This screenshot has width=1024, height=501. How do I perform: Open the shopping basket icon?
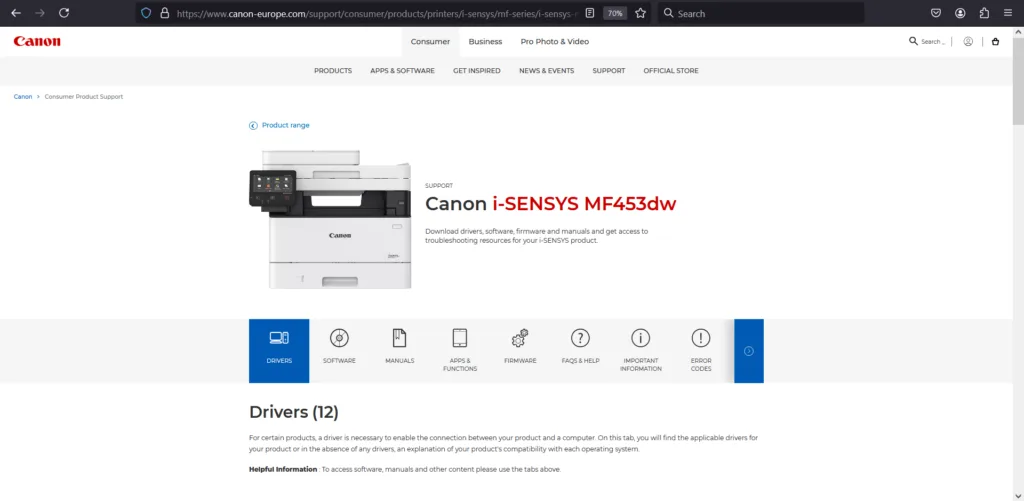(x=995, y=41)
